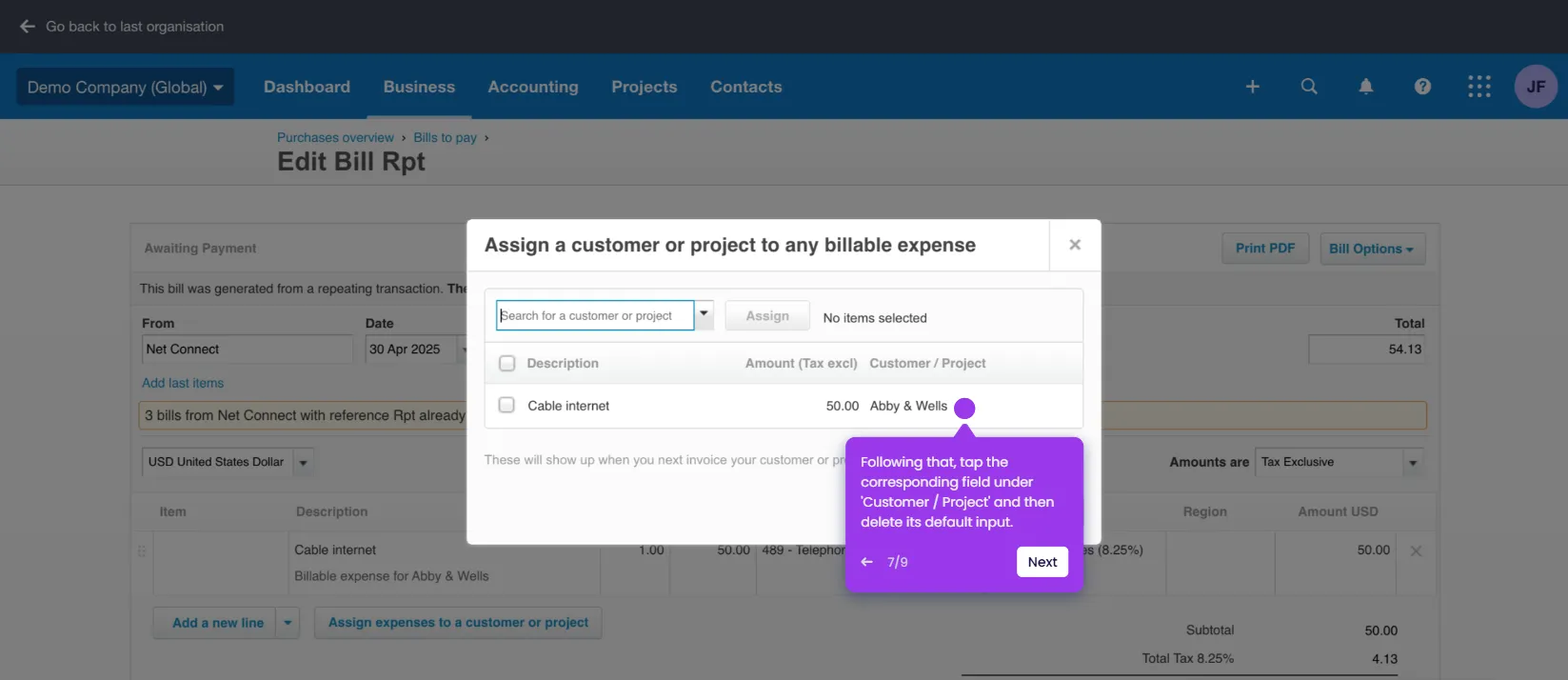Open the search magnifier icon
The width and height of the screenshot is (1568, 680).
tap(1309, 87)
